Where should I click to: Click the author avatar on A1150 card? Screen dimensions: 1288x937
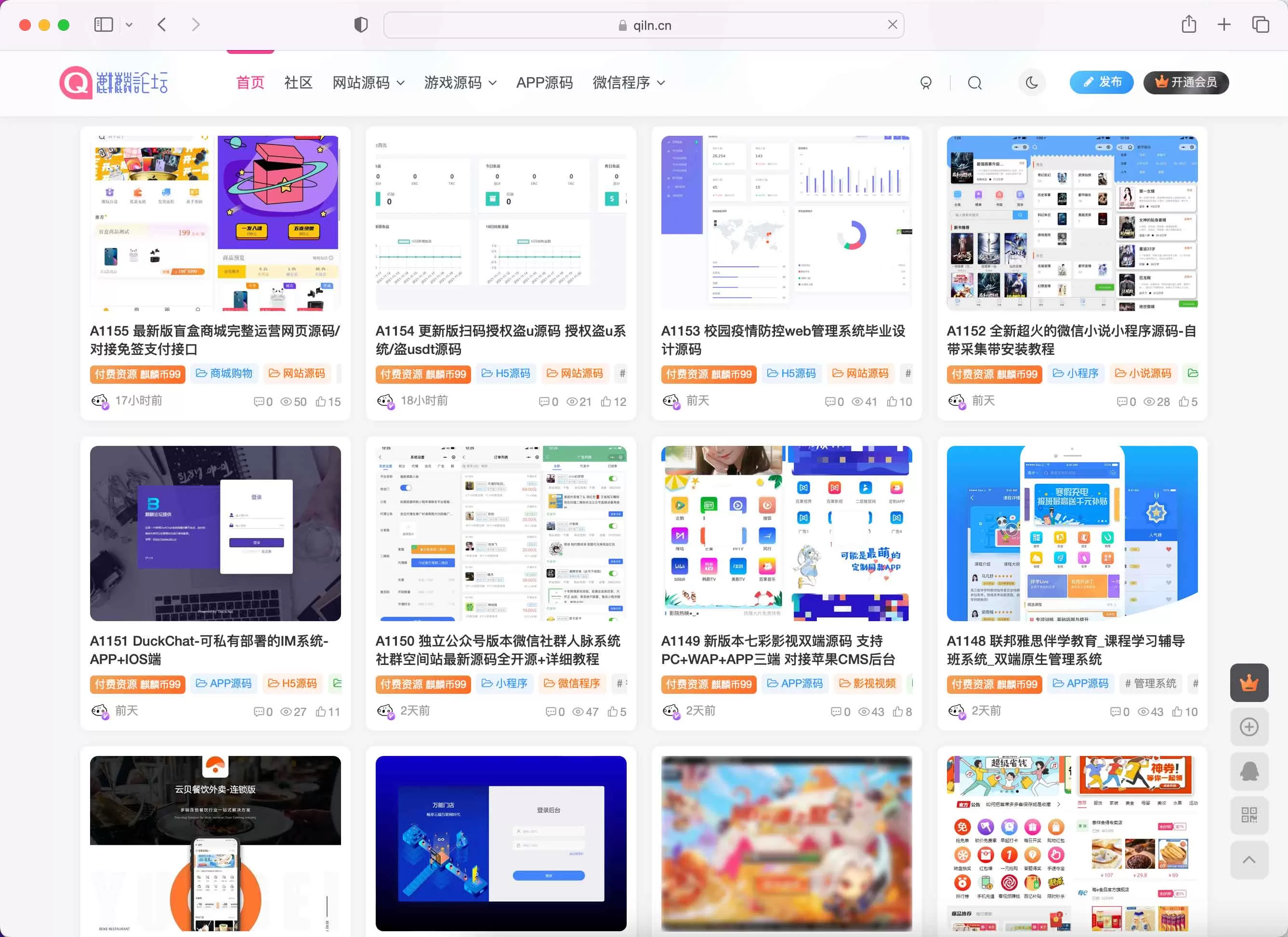pos(386,711)
